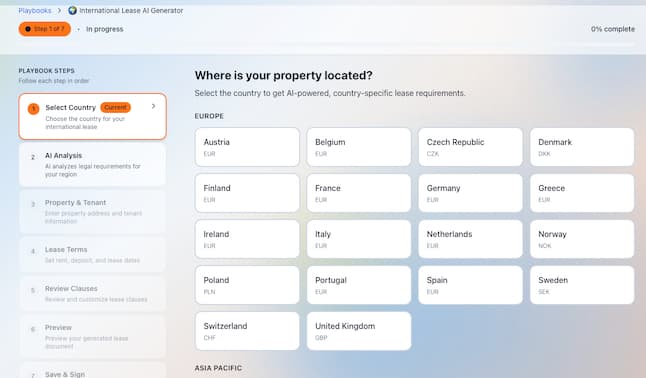Choose the Czech Republic card

pyautogui.click(x=470, y=147)
